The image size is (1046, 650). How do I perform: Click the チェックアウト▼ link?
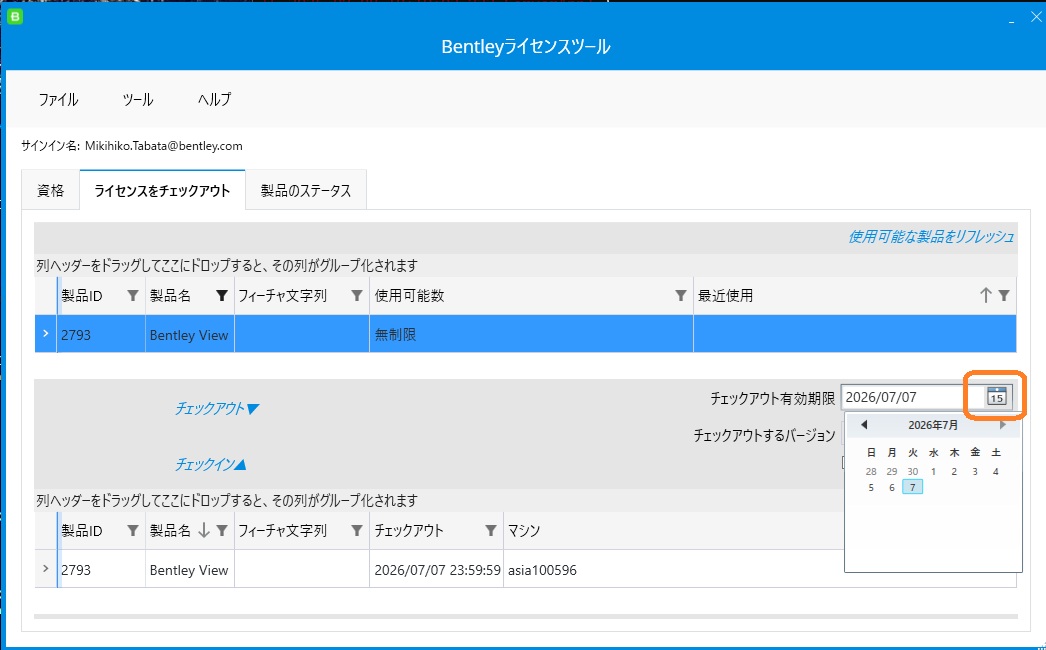coord(216,408)
